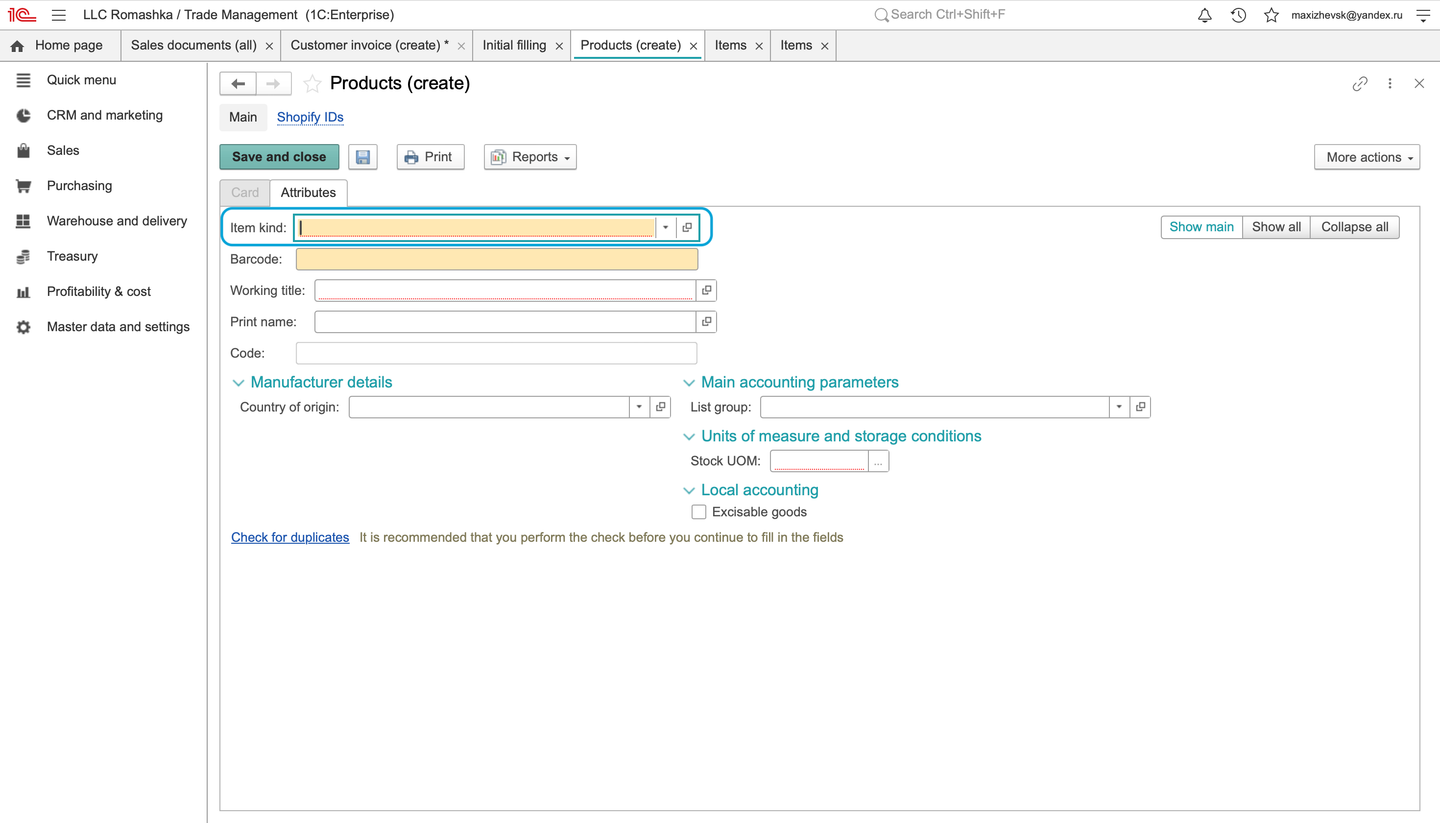Open List group record icon
Screen dimensions: 1440x823
(1141, 407)
